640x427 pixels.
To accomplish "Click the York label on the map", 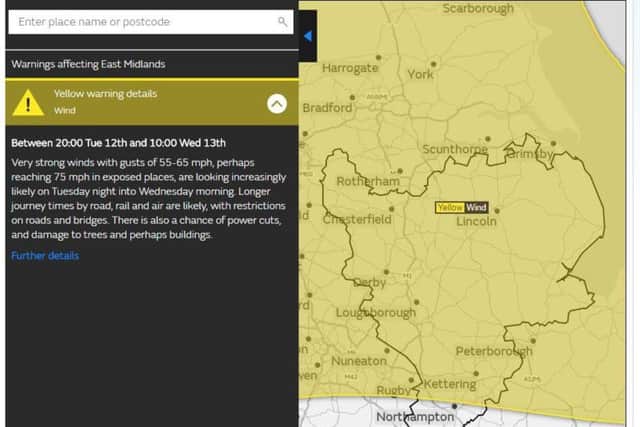I will pyautogui.click(x=420, y=74).
